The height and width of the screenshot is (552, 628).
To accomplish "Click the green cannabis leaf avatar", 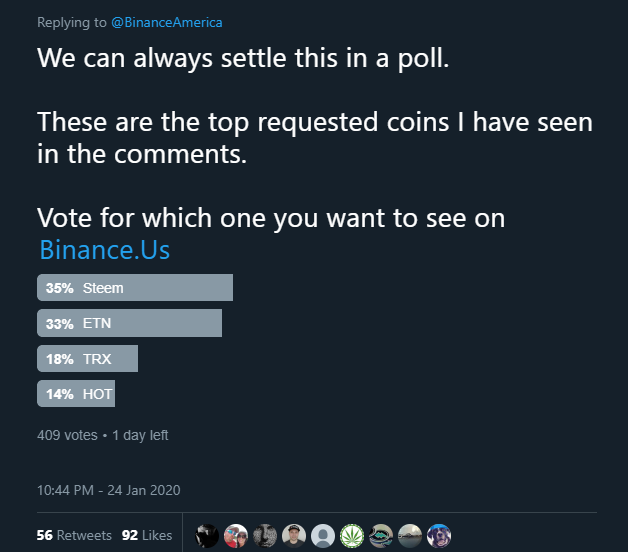I will (352, 535).
